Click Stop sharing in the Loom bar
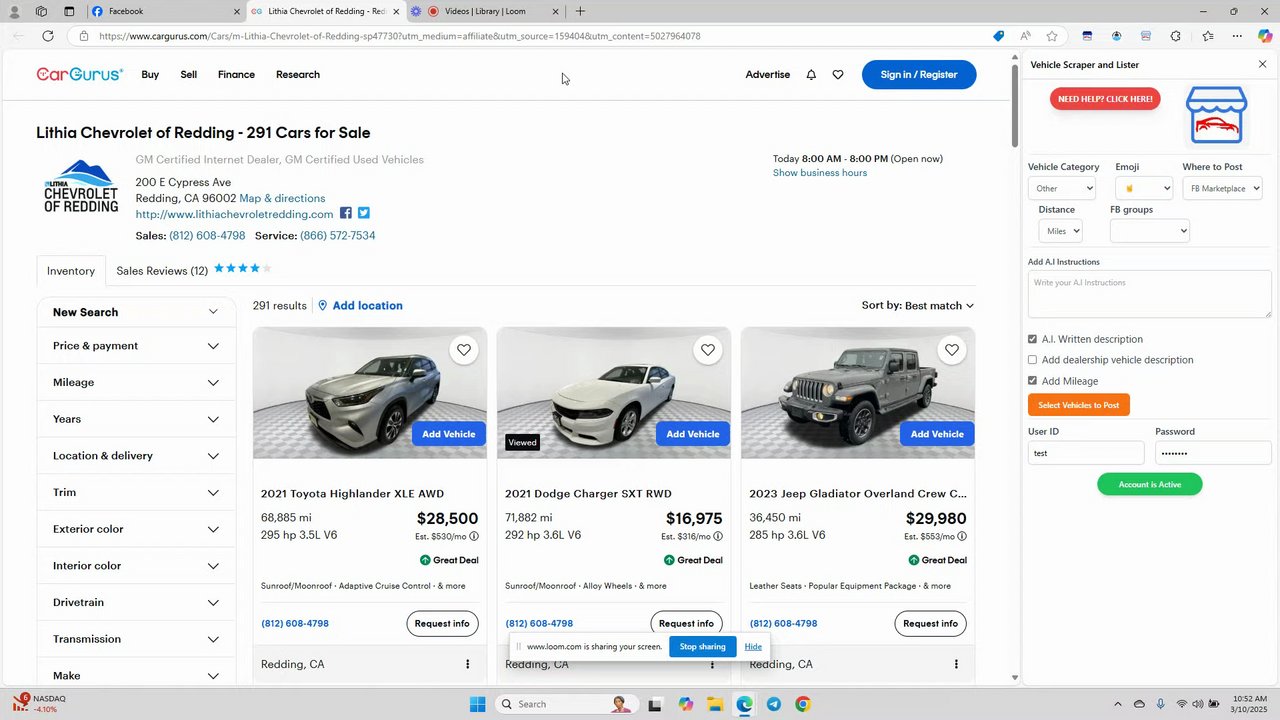The width and height of the screenshot is (1280, 720). tap(703, 647)
